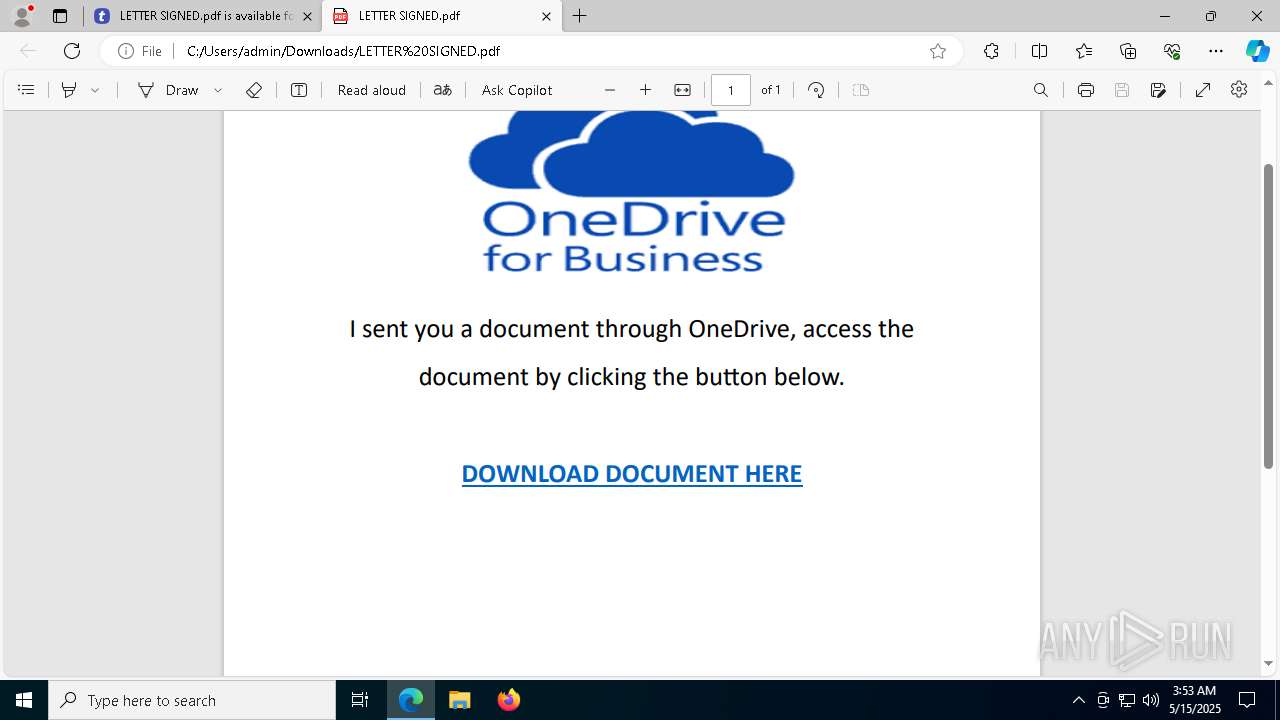Open PDF viewer settings
The width and height of the screenshot is (1280, 720).
[x=1239, y=90]
